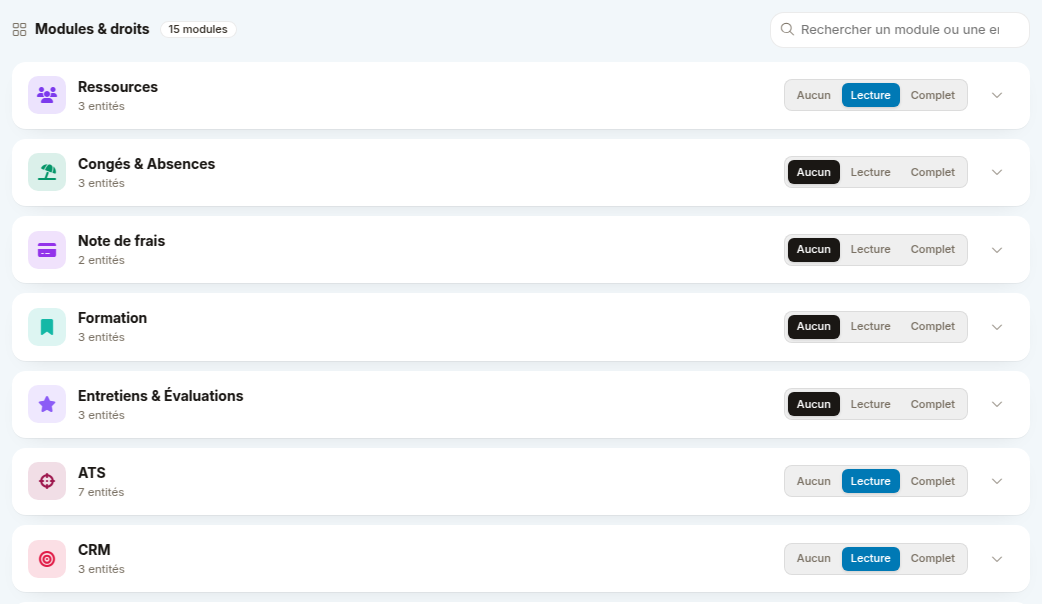Image resolution: width=1042 pixels, height=604 pixels.
Task: Set CRM permission to Complet
Action: click(932, 558)
